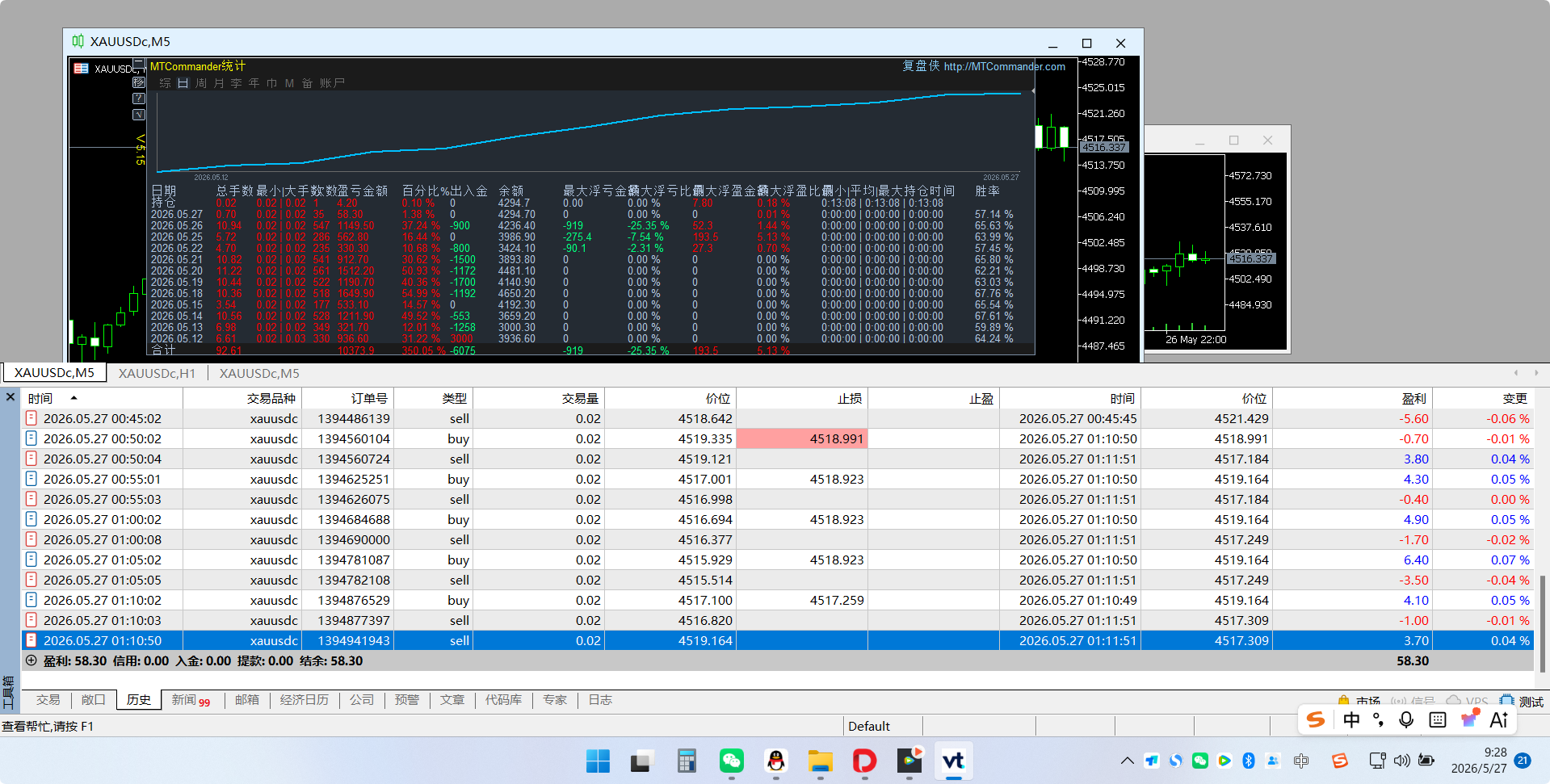Click the taskbar clock showing 9:28

coord(1478,760)
